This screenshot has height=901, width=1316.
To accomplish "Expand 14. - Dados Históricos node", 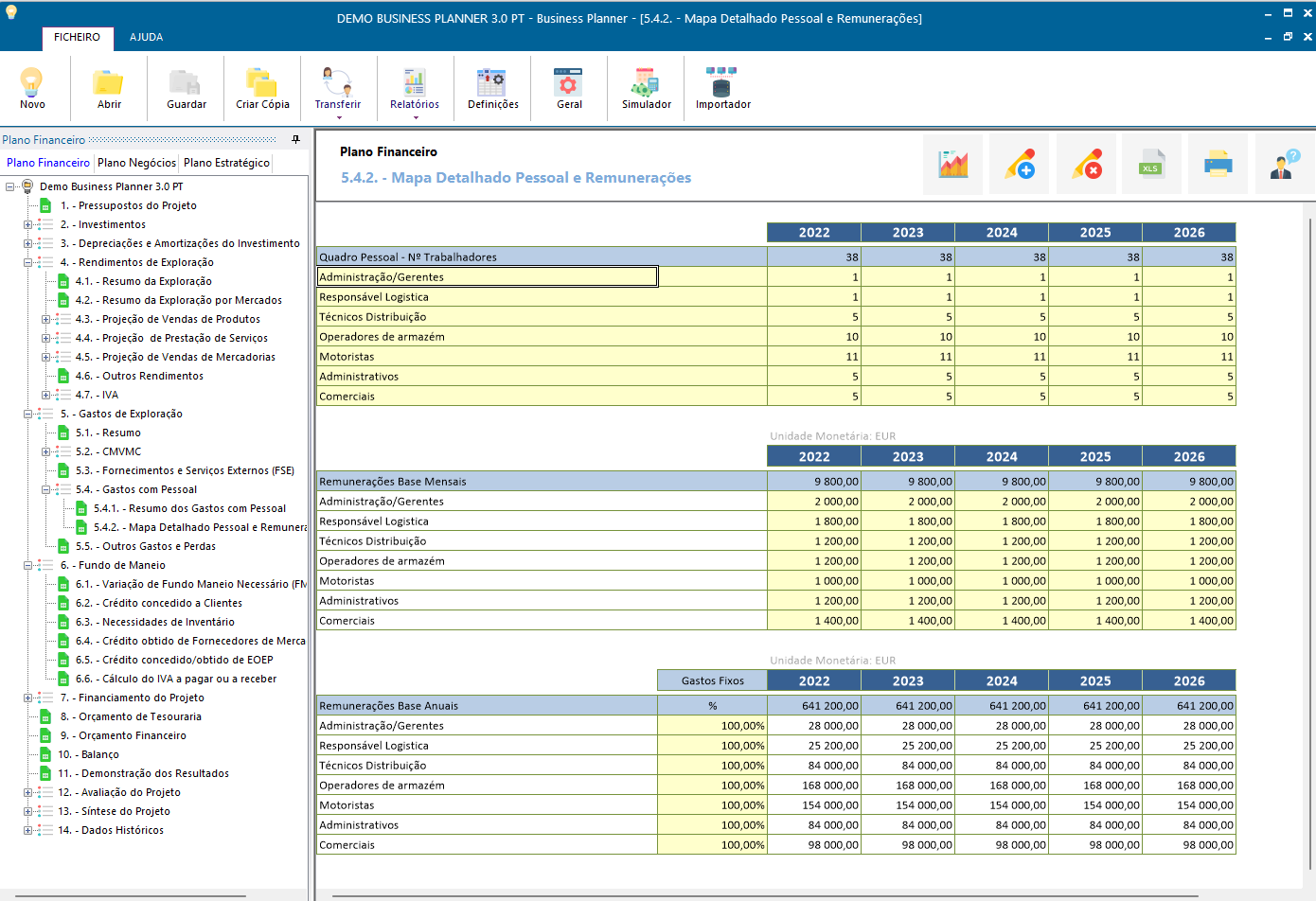I will [x=27, y=830].
